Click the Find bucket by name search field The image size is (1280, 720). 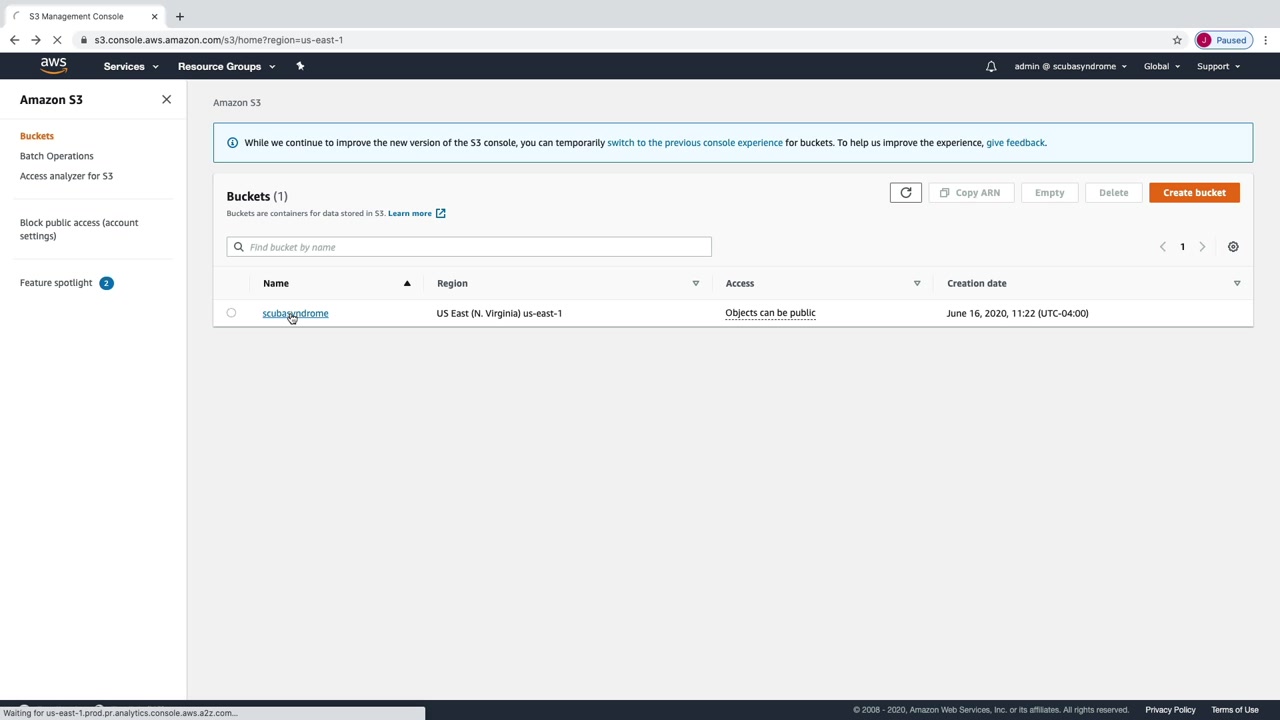(x=469, y=247)
